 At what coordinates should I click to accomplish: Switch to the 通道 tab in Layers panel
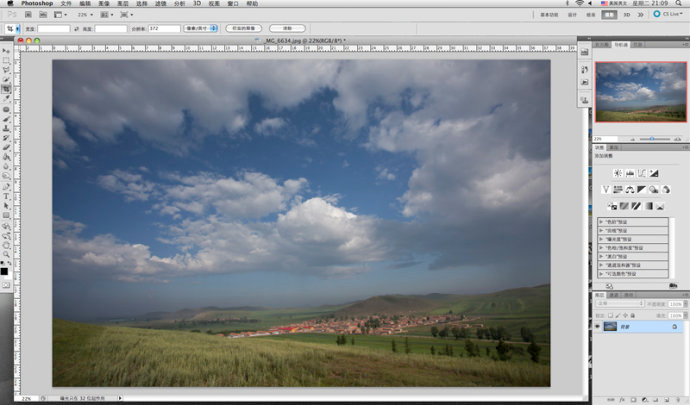[614, 295]
